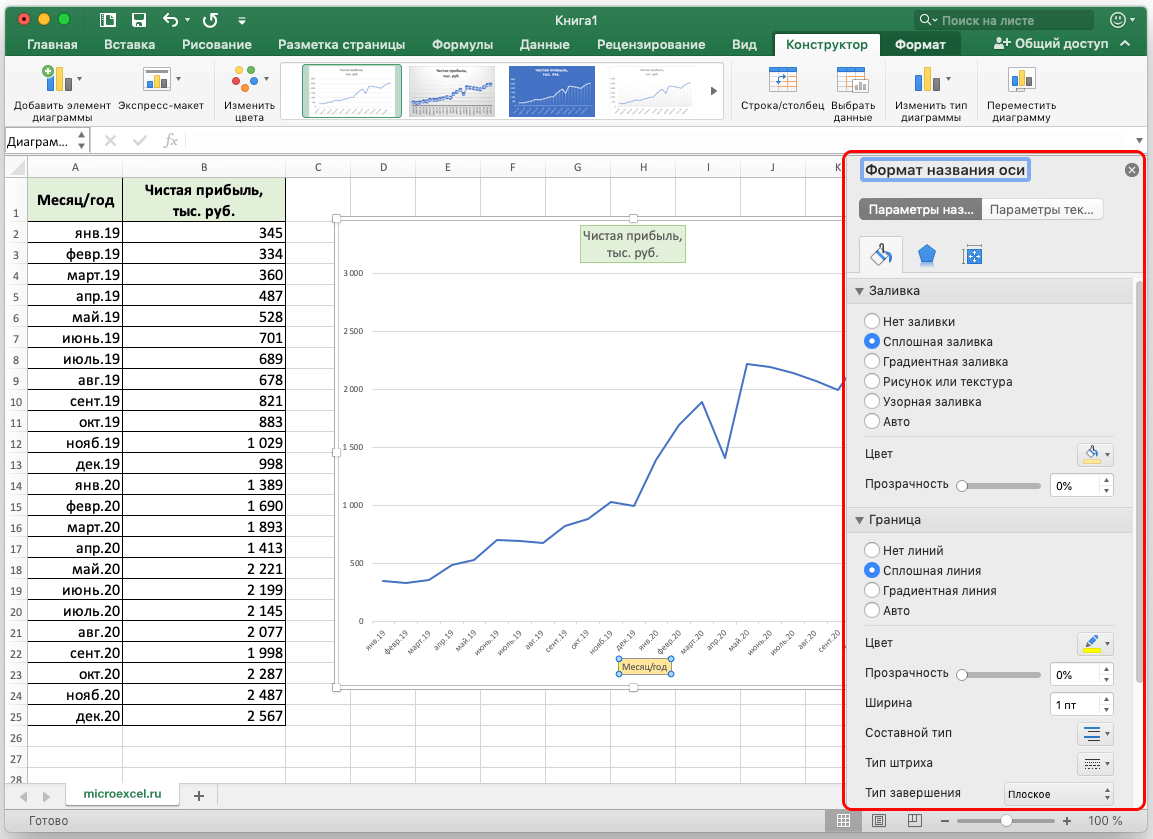Switch to Normal view icon in status bar
Screen dimensions: 1153x839
(x=843, y=821)
